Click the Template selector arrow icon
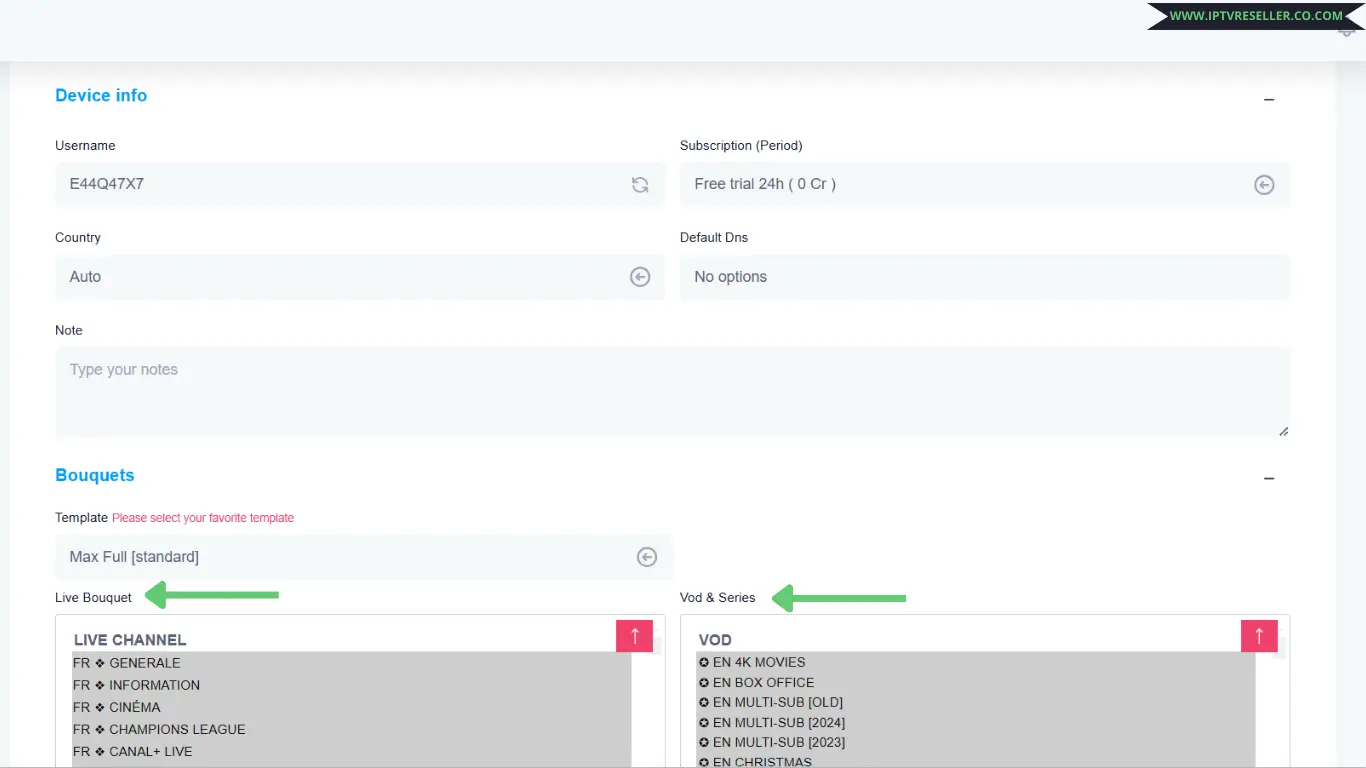 click(647, 557)
